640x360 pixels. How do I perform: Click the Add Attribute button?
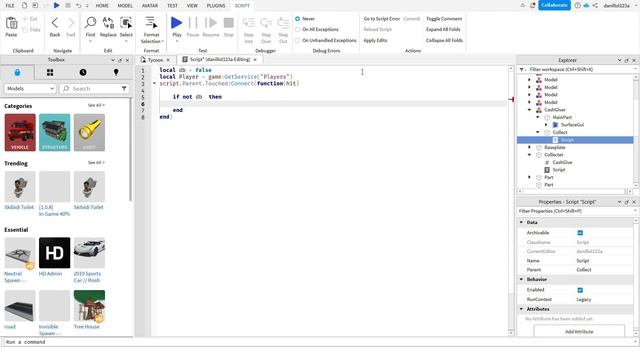tap(579, 331)
